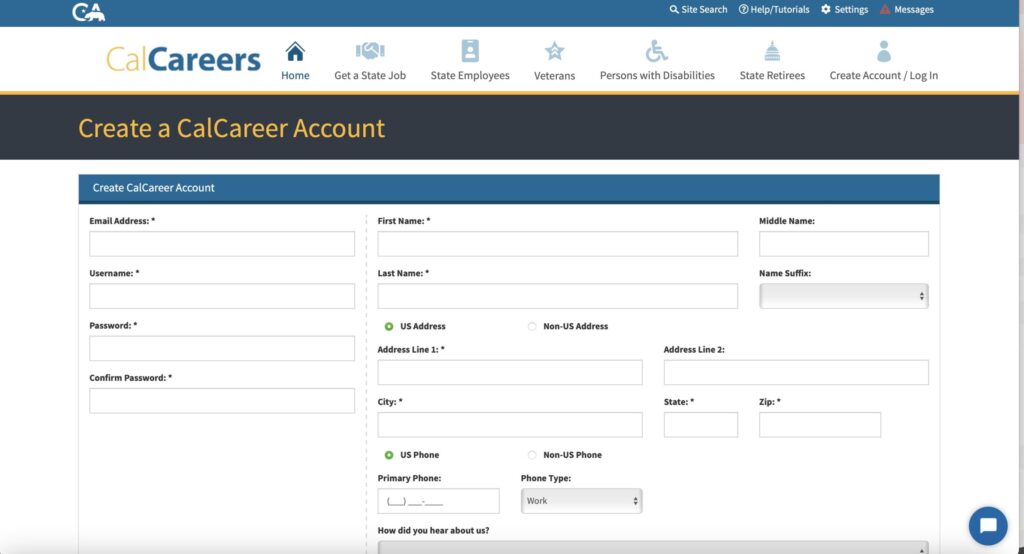Click the Site Search magnifier icon
Screen dimensions: 1024x554
[x=674, y=9]
